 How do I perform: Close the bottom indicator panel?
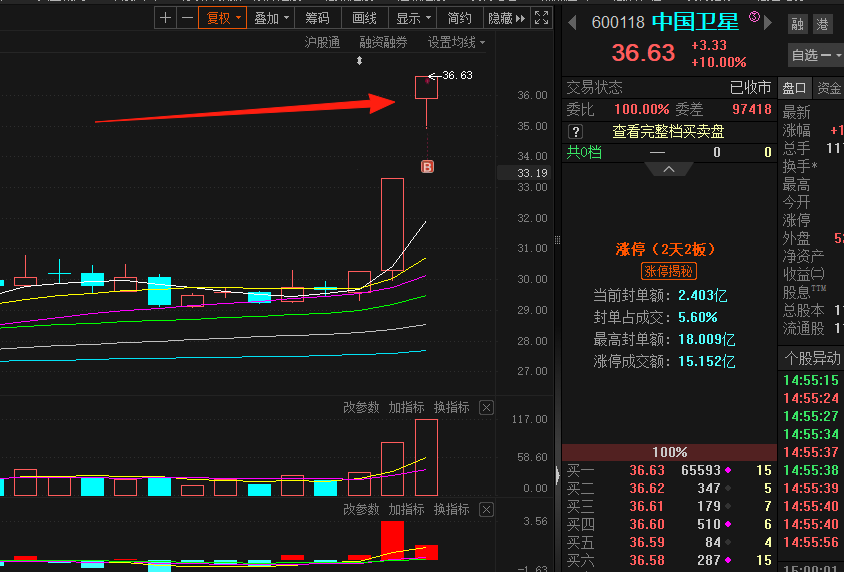coord(486,510)
